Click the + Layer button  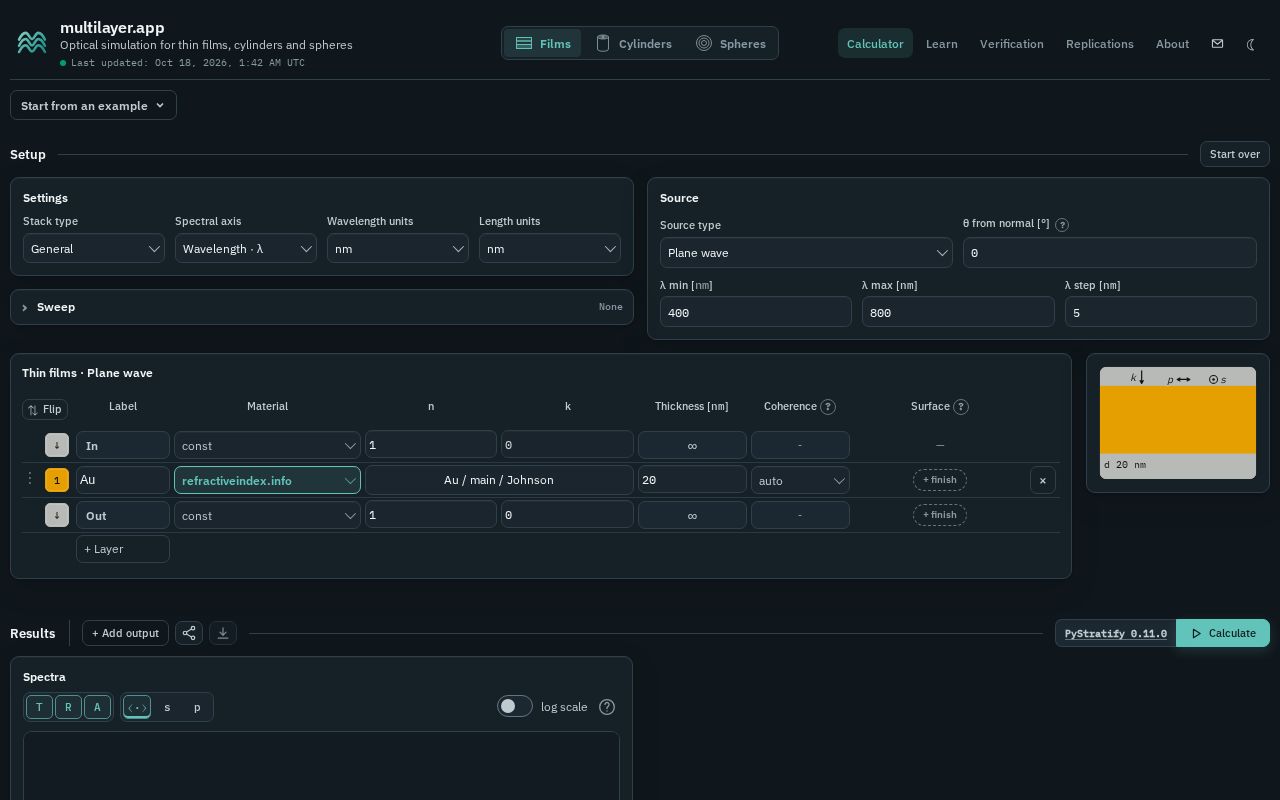pyautogui.click(x=123, y=549)
